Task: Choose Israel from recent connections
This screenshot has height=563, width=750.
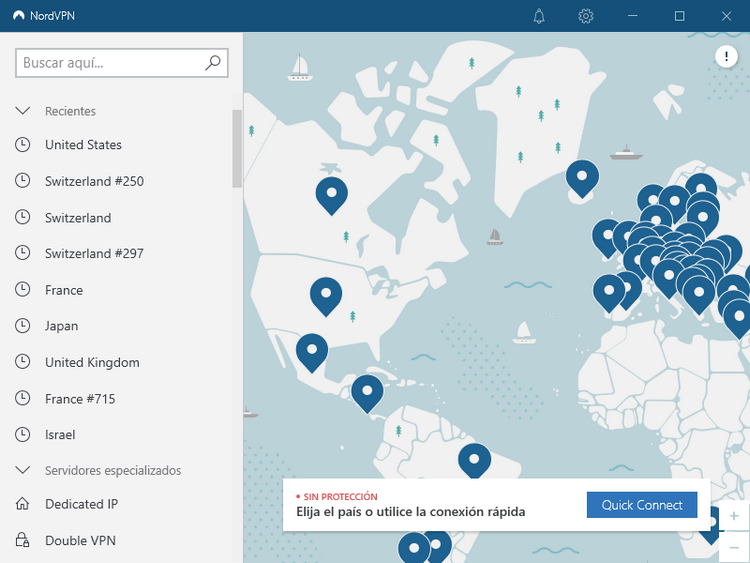Action: click(x=60, y=434)
